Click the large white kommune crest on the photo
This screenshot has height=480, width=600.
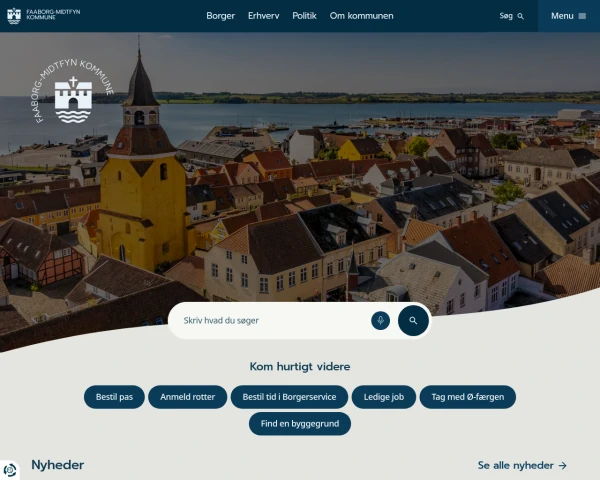73,92
